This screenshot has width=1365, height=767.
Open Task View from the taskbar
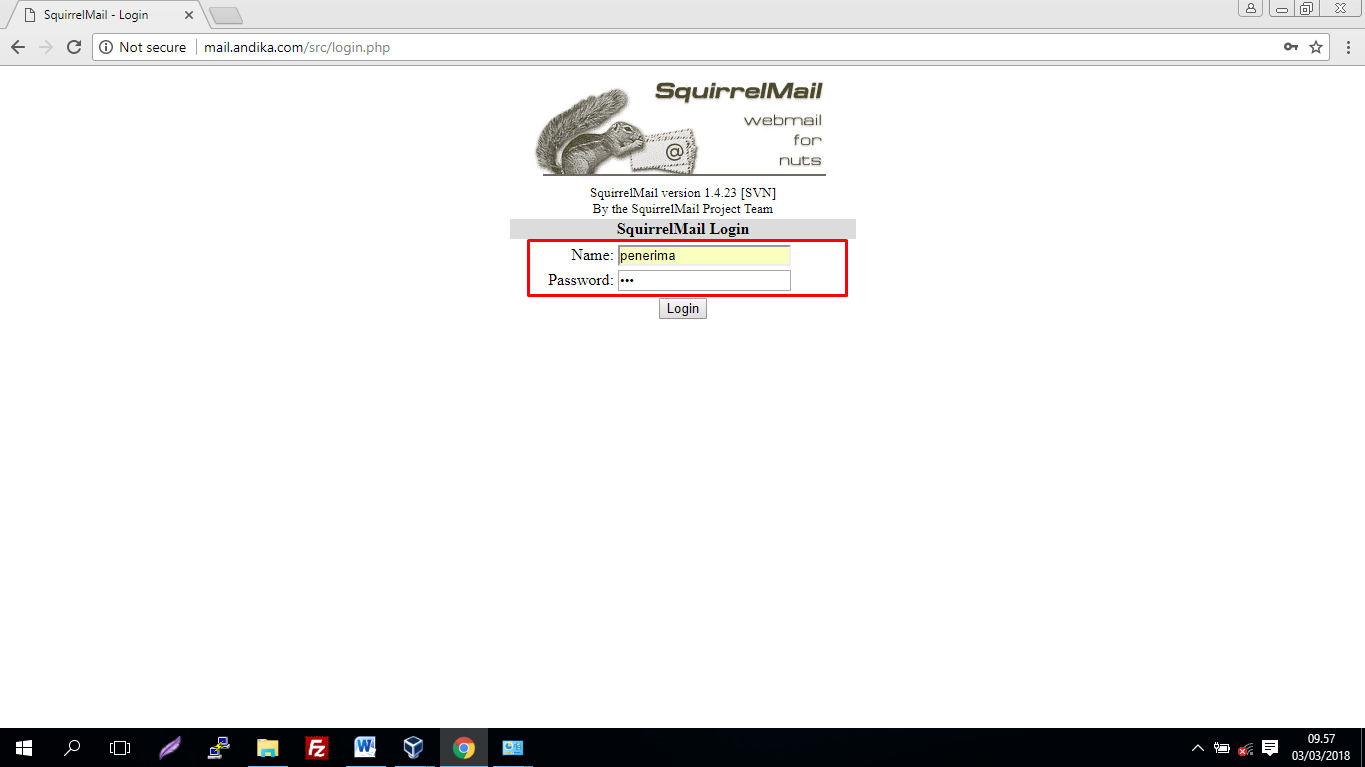coord(120,748)
